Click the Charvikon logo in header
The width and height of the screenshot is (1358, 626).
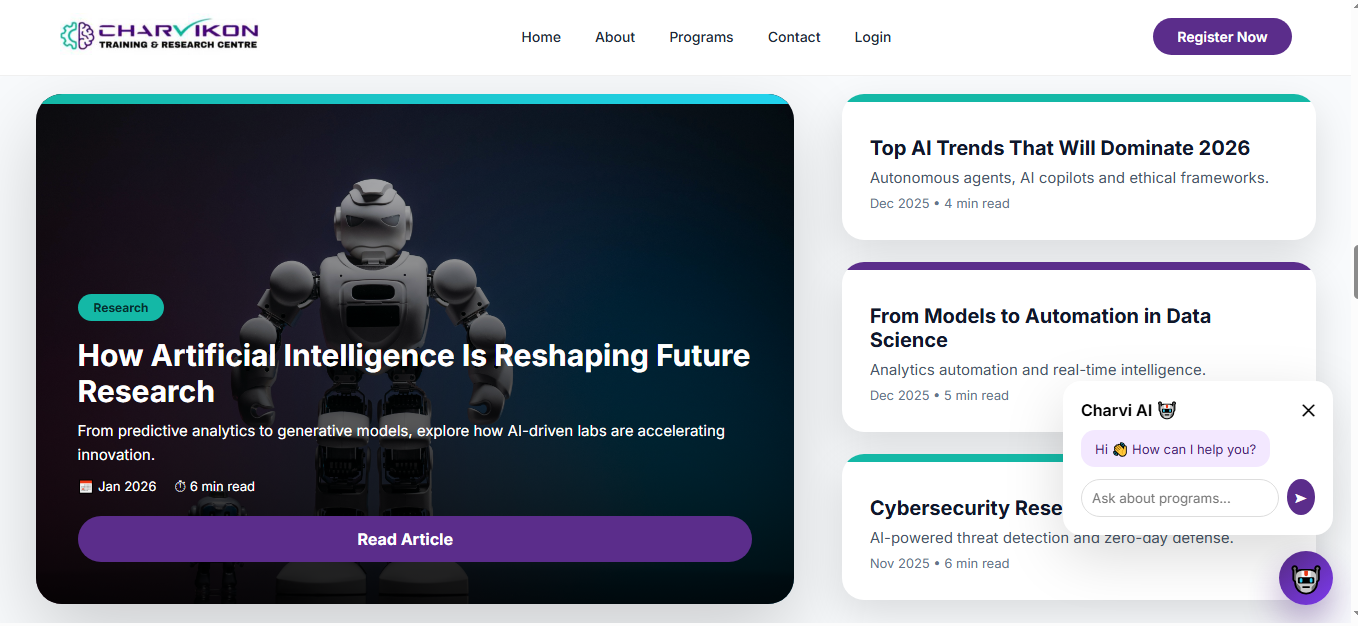[x=159, y=36]
